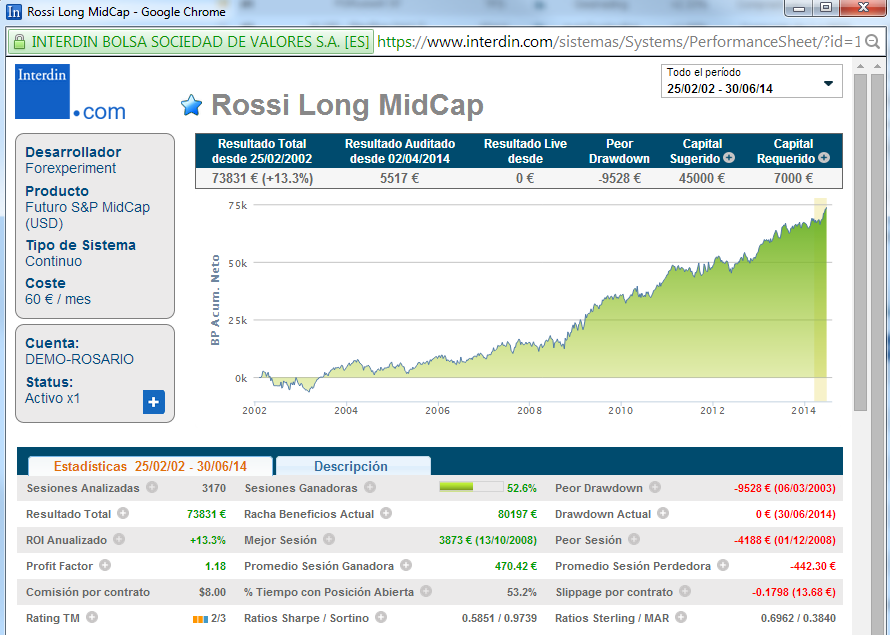Select the Estadísticas 25/02/02 - 30/06/14 tab

pyautogui.click(x=150, y=466)
